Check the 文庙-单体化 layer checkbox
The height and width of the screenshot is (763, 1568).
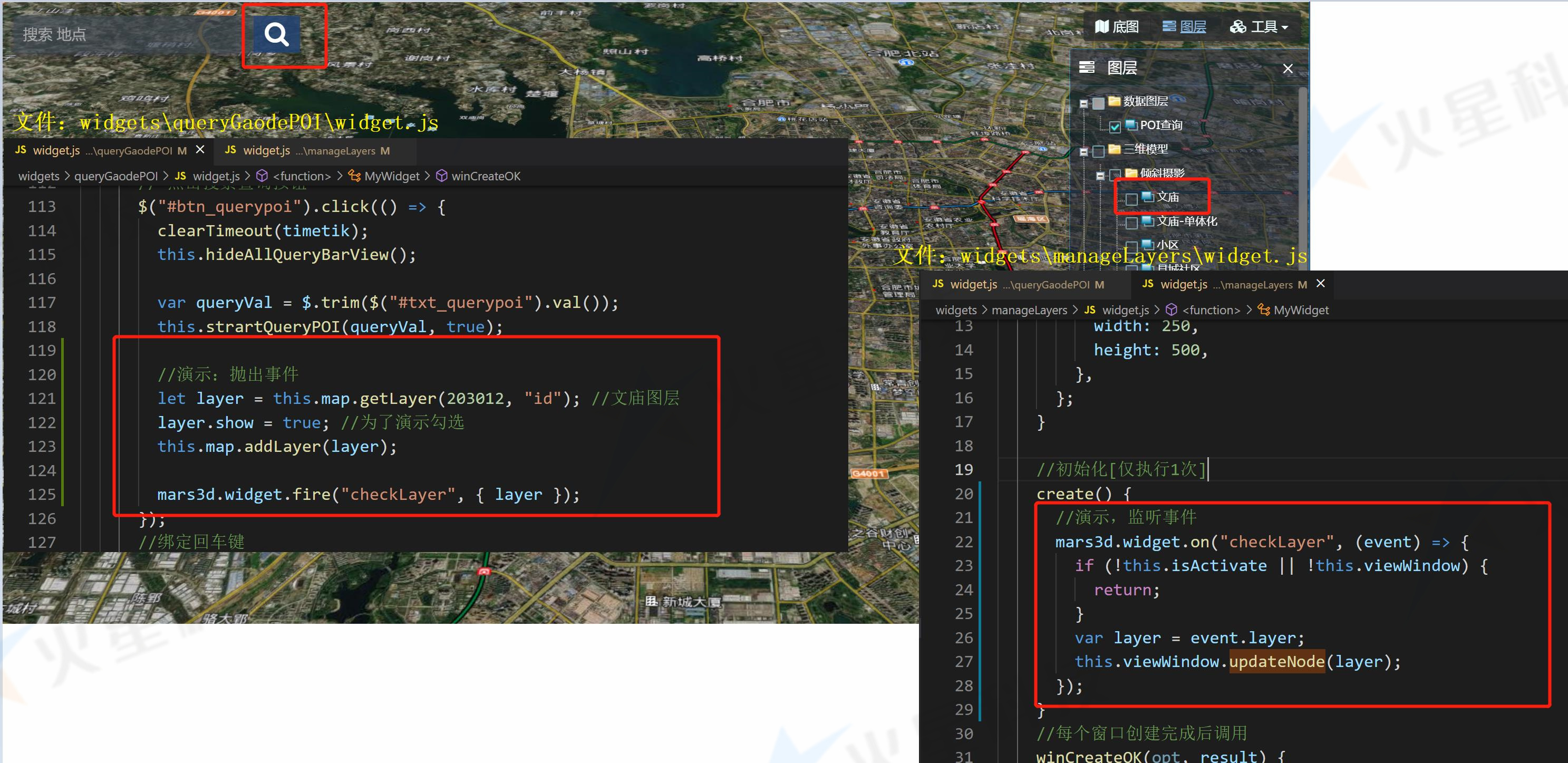point(1131,223)
